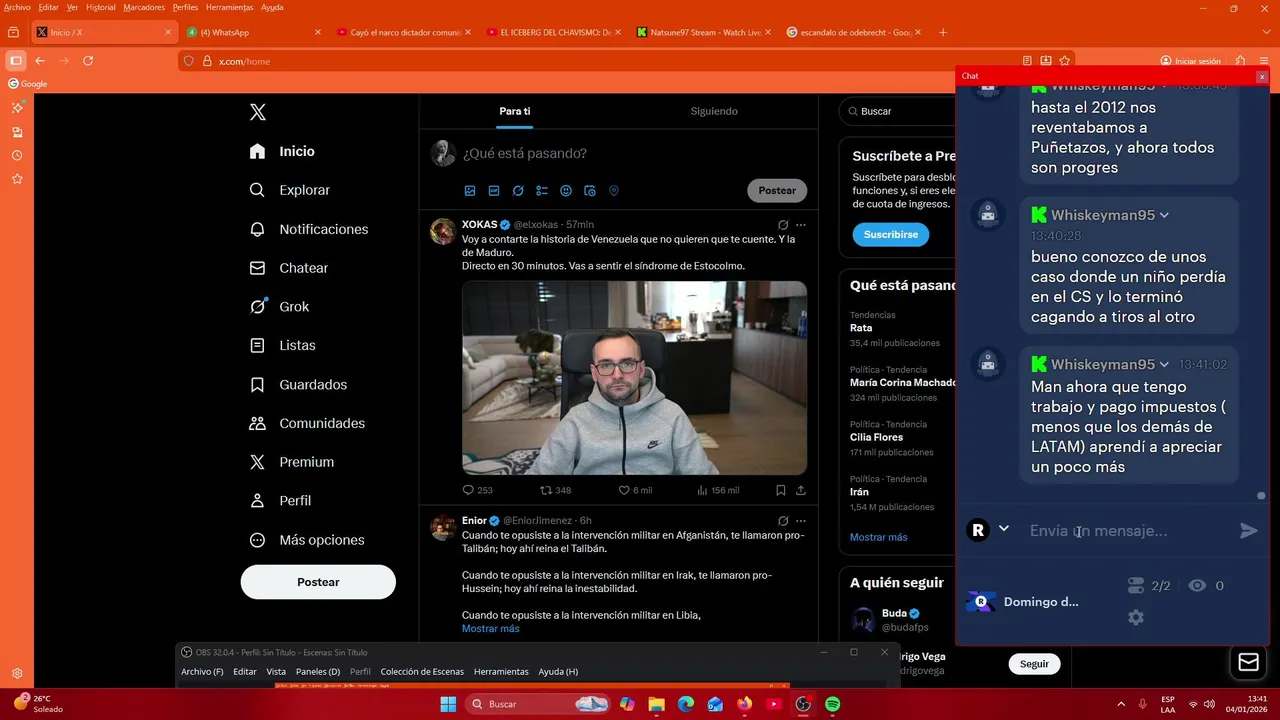Follow Rodrigo Vega with Seguir button
This screenshot has width=1280, height=720.
coord(1034,664)
